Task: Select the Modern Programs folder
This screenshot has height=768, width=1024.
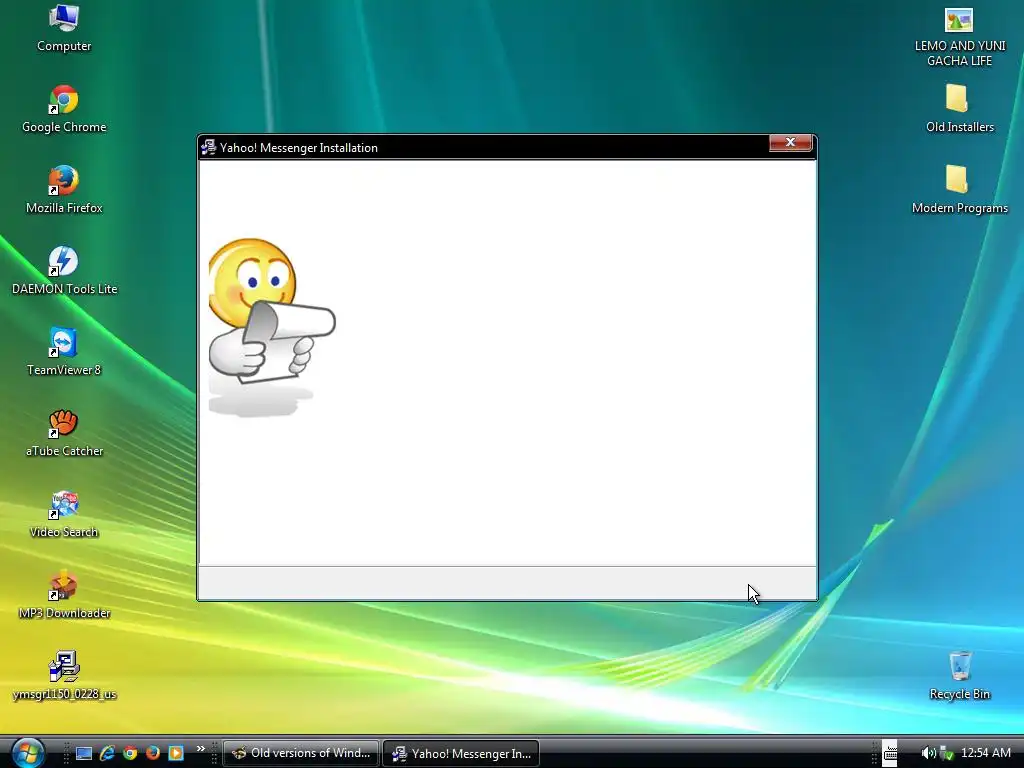Action: (x=959, y=190)
